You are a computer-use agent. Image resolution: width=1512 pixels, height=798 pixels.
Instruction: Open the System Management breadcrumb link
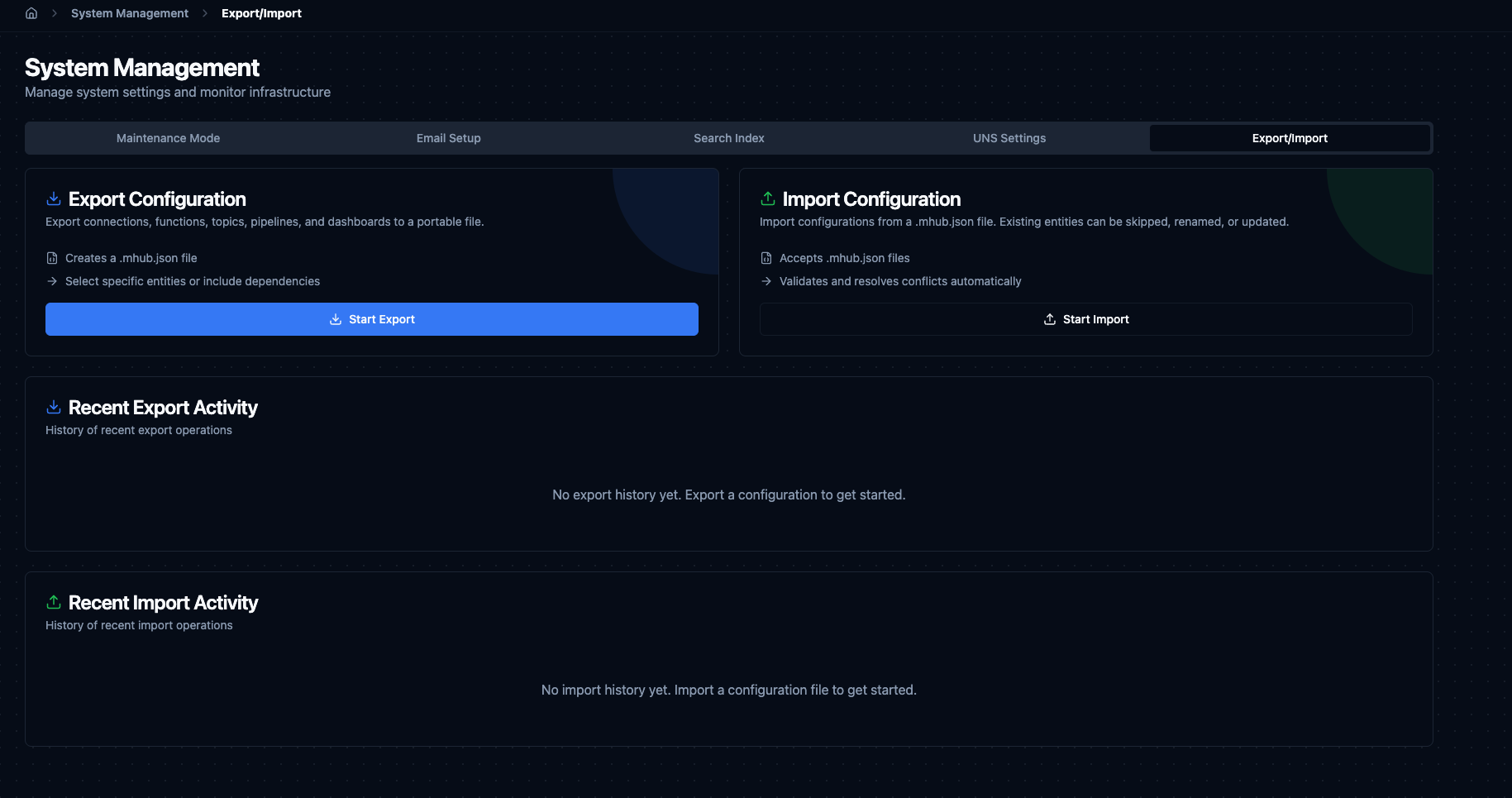coord(130,13)
